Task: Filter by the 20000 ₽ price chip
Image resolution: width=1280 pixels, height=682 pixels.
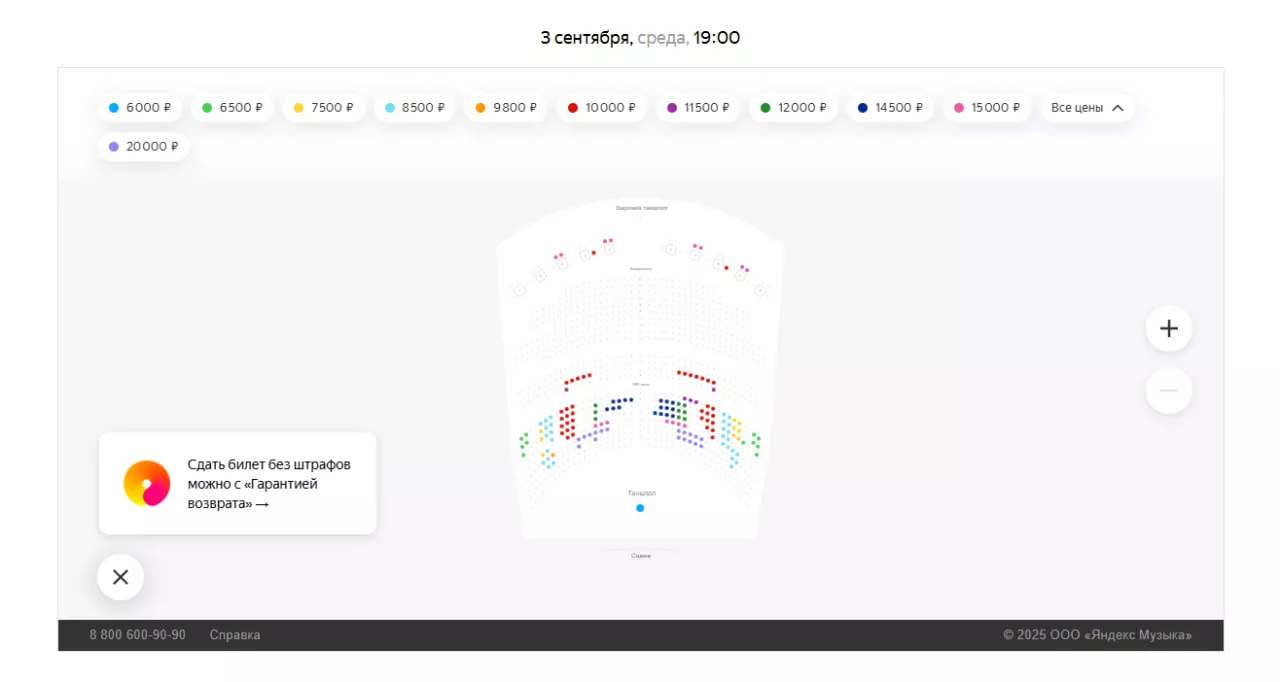Action: tap(143, 147)
